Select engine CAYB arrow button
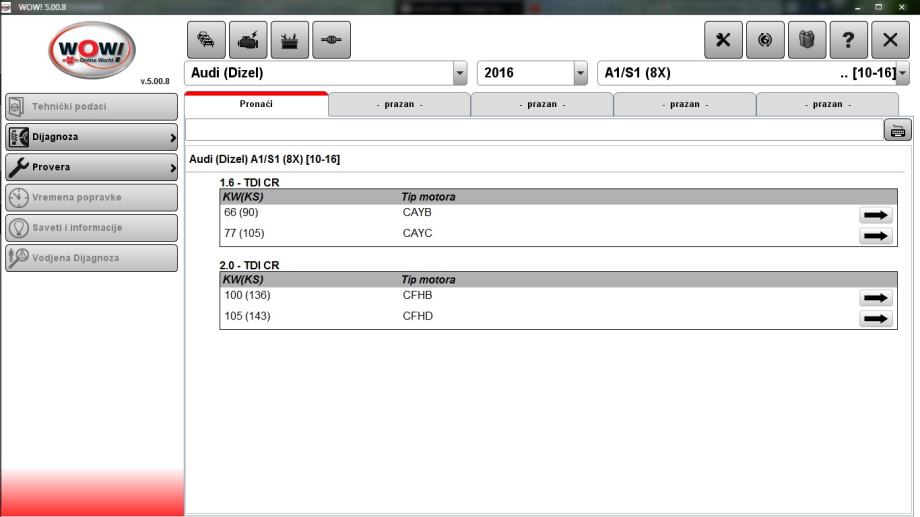 click(x=875, y=215)
